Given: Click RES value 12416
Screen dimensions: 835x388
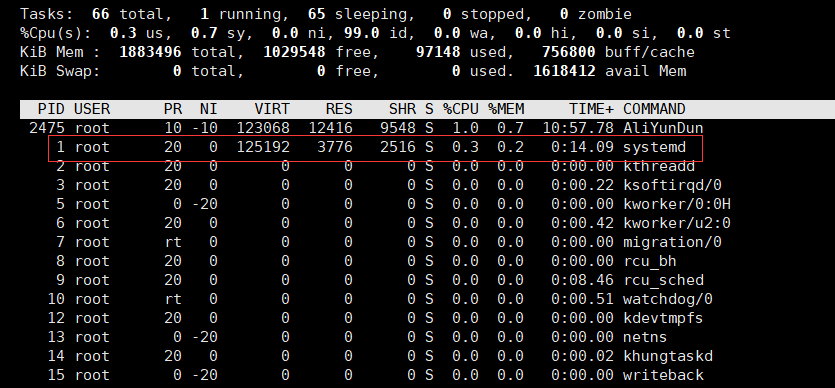Looking at the screenshot, I should [x=330, y=128].
